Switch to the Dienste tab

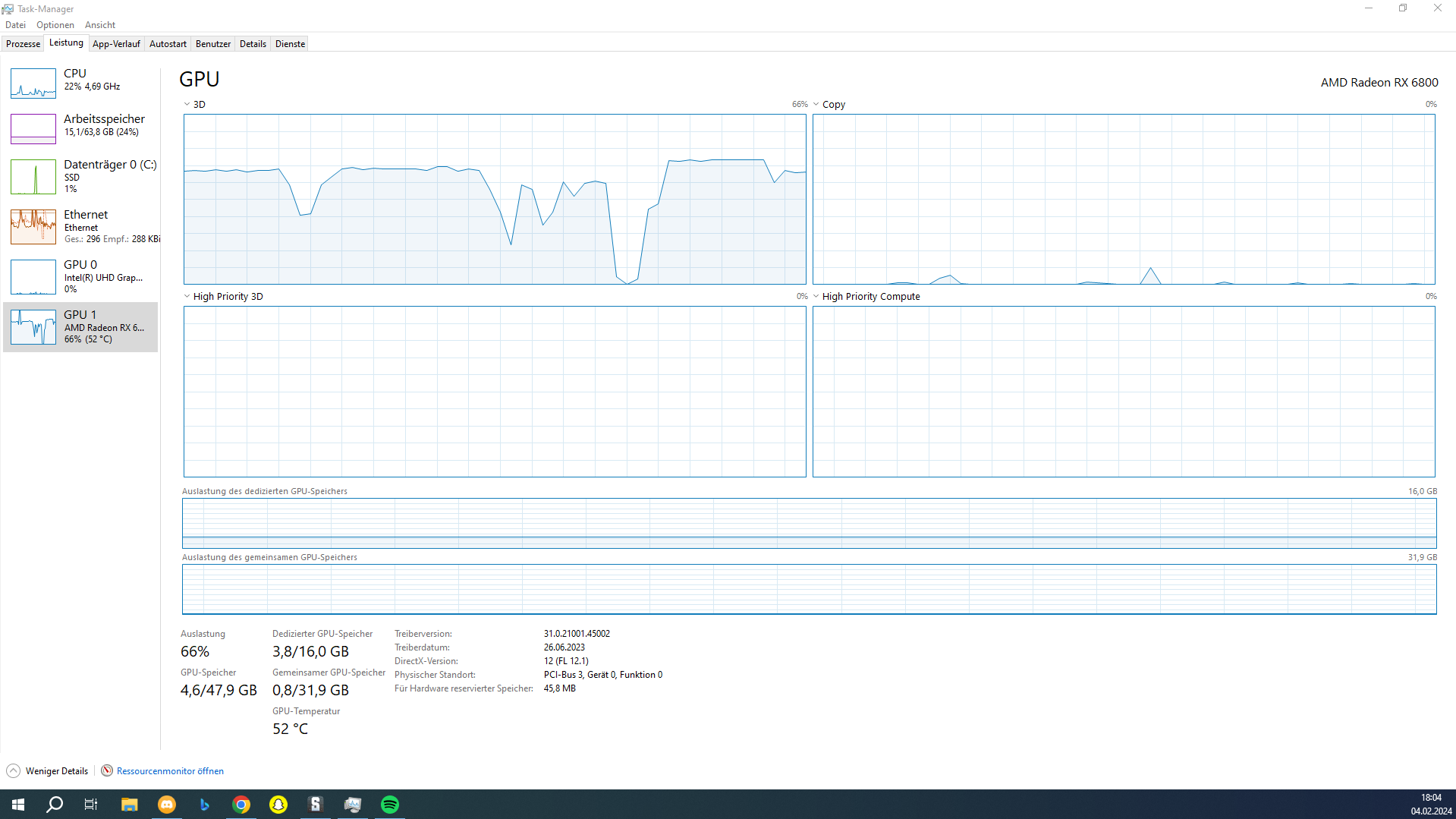(290, 44)
